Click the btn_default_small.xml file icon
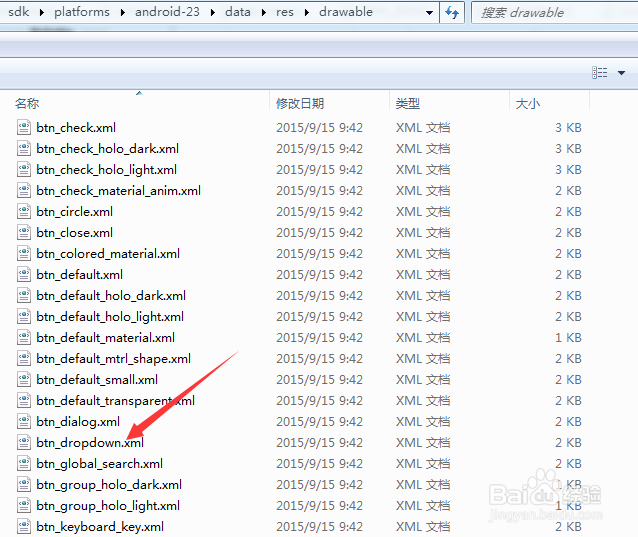638x537 pixels. 24,380
